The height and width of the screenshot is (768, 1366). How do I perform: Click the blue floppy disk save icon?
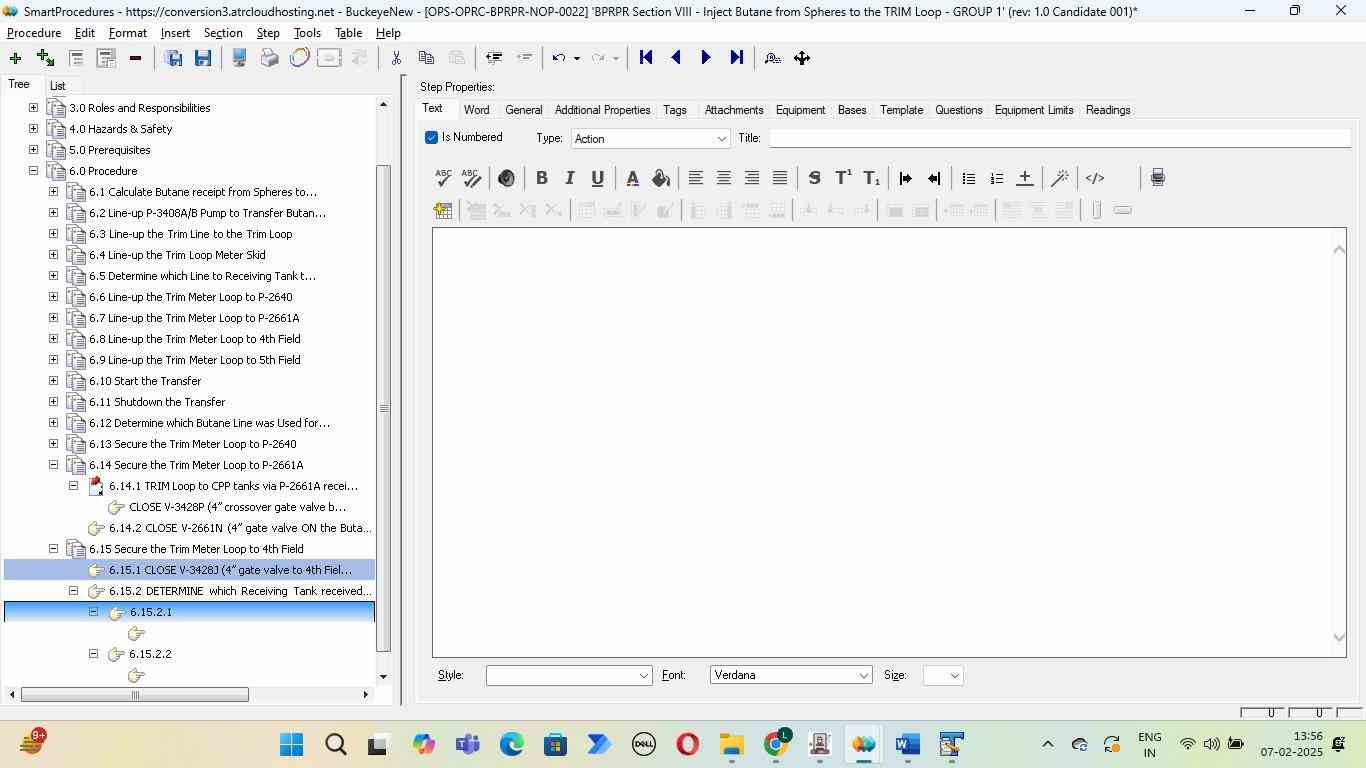pyautogui.click(x=203, y=58)
